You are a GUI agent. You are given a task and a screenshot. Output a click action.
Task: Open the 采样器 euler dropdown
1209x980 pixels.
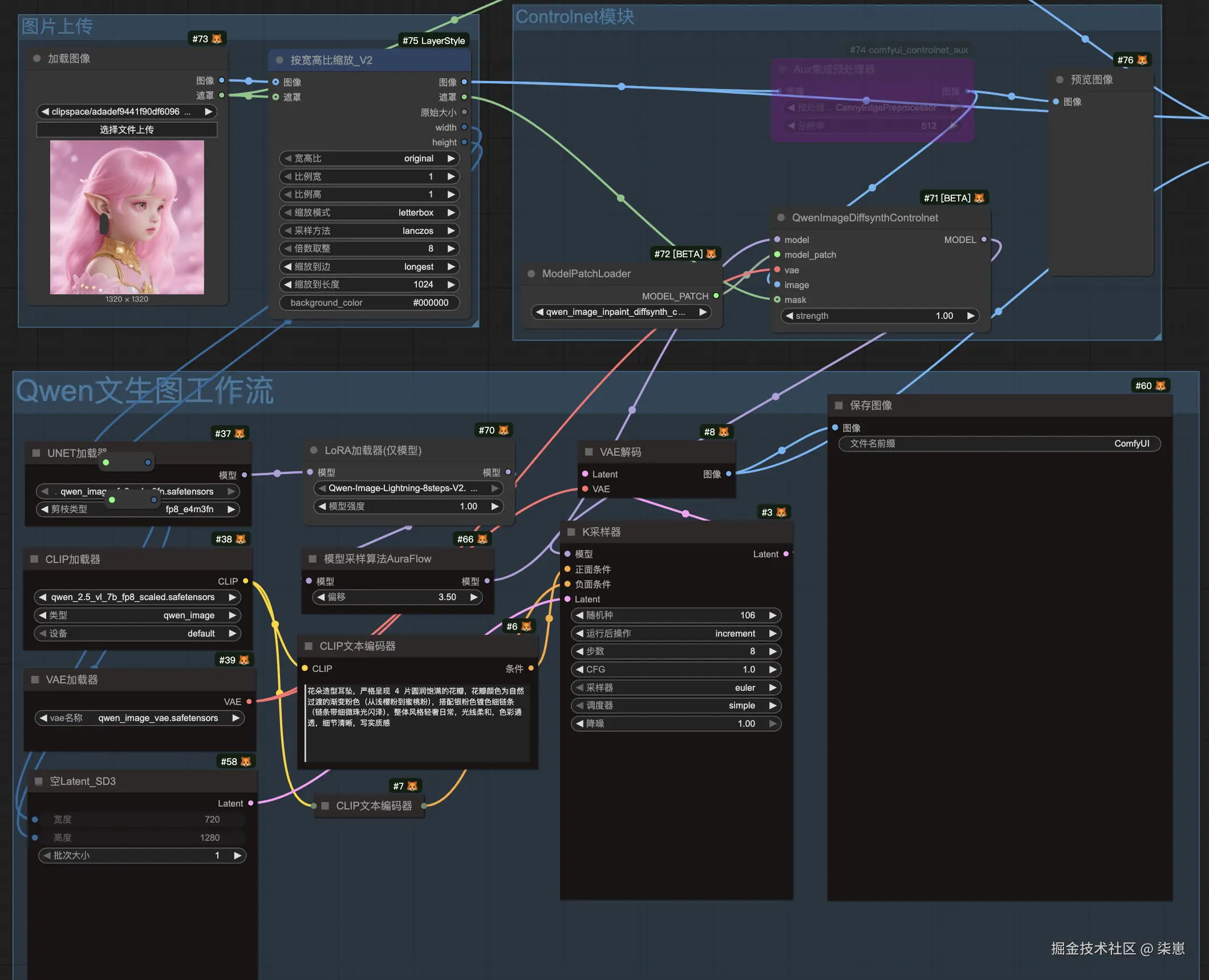click(x=676, y=687)
